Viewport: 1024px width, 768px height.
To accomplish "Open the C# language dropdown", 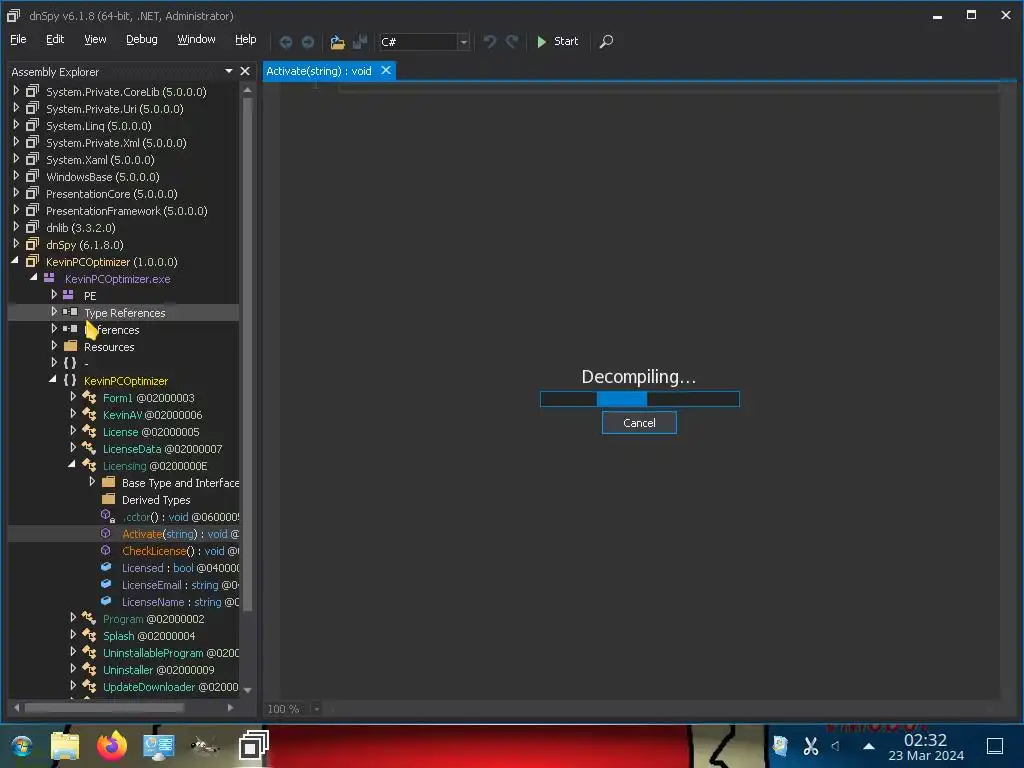I will click(x=464, y=42).
